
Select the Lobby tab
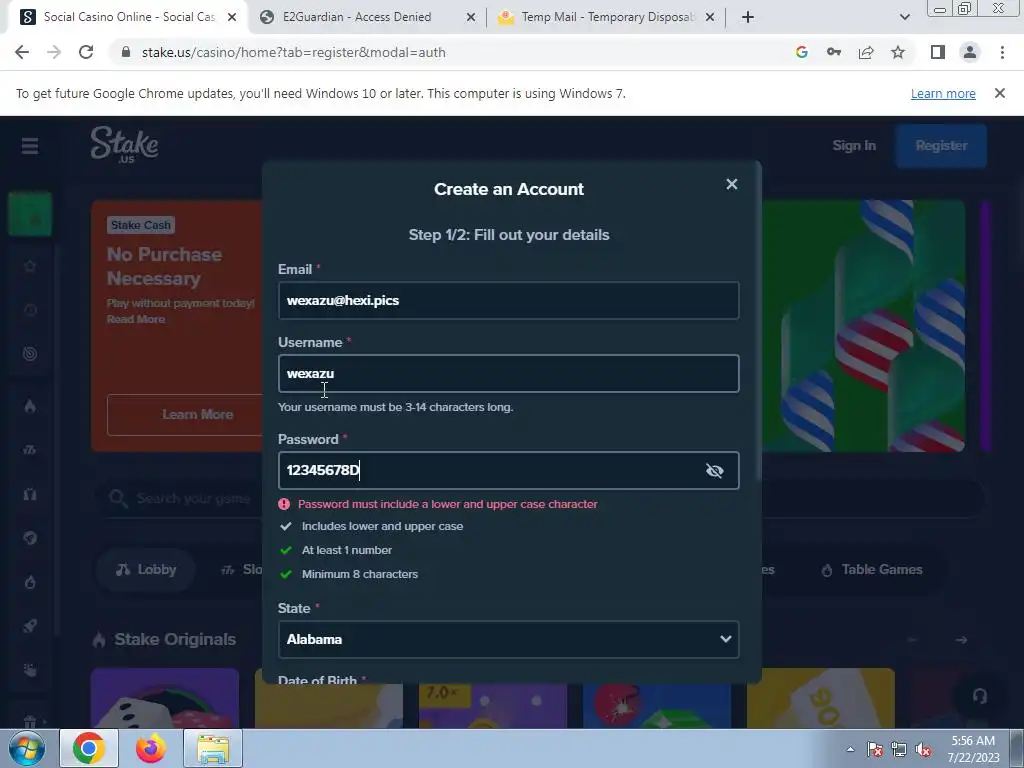click(x=146, y=569)
